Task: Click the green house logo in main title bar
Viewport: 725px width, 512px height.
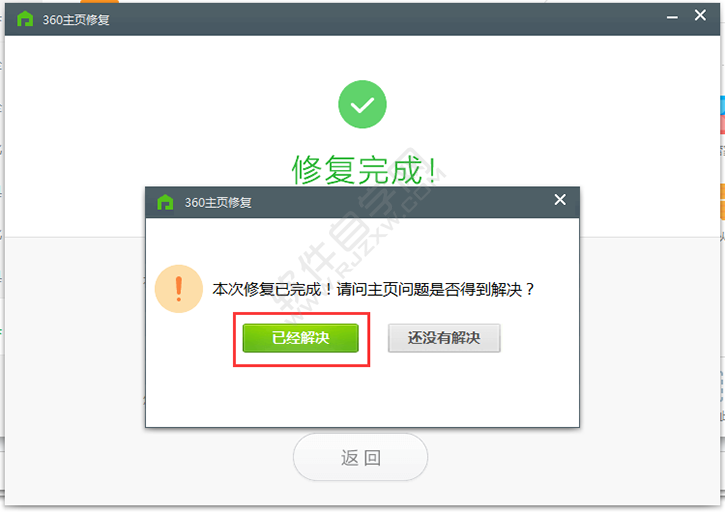Action: [x=25, y=19]
